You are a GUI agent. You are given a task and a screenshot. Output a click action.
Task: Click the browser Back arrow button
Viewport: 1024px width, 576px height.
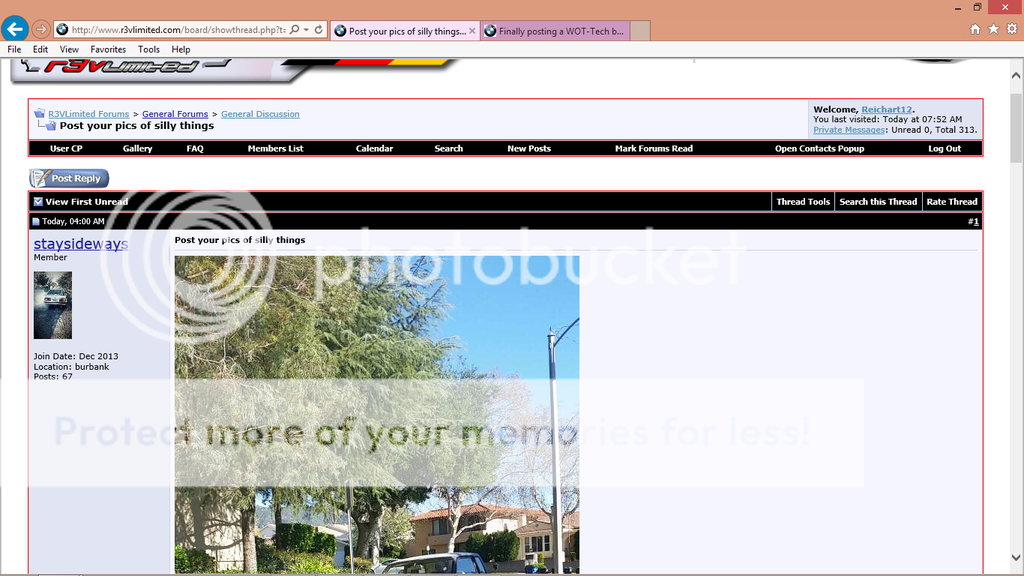(15, 29)
